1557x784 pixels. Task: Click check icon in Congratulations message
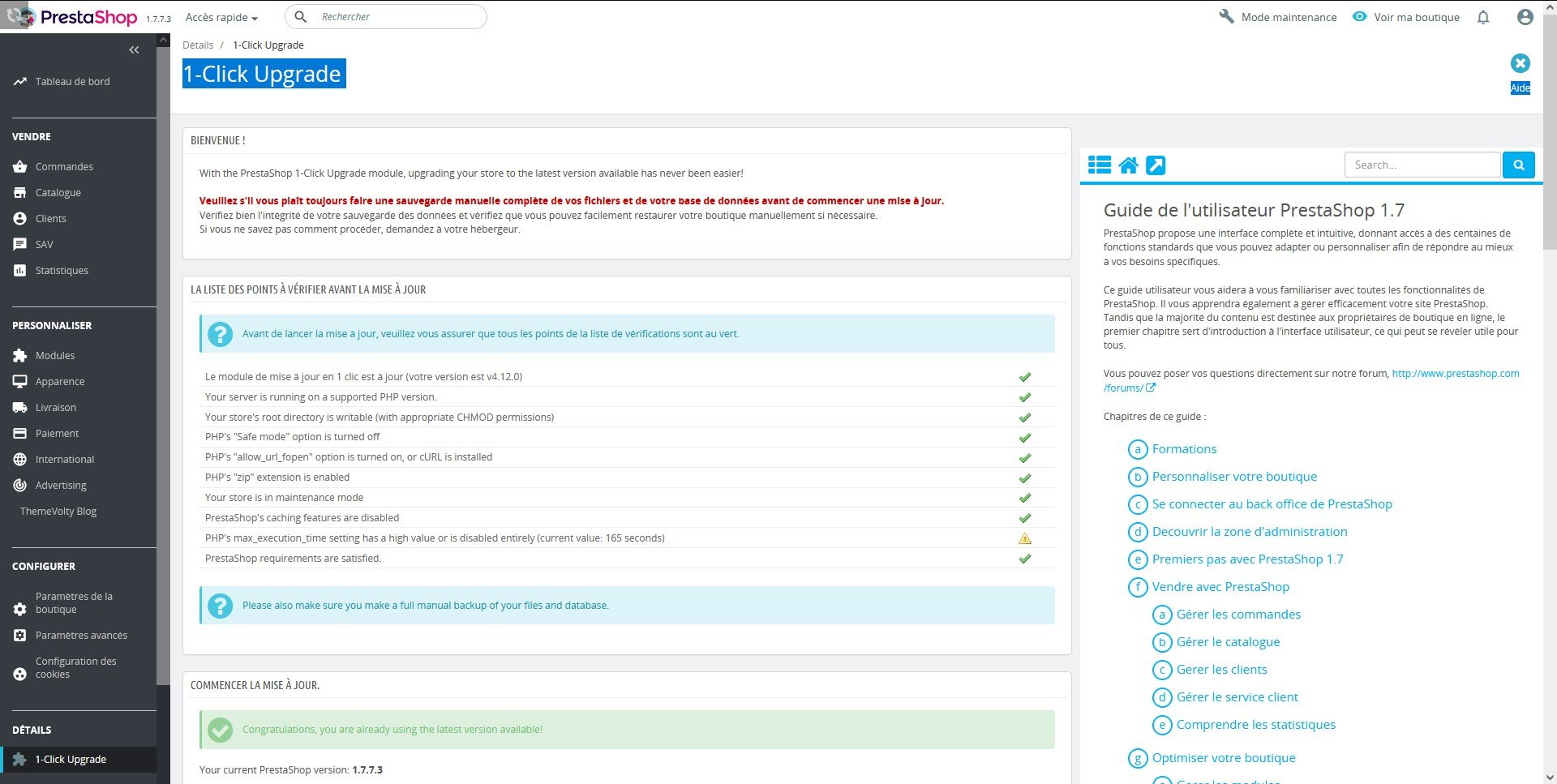pyautogui.click(x=220, y=730)
